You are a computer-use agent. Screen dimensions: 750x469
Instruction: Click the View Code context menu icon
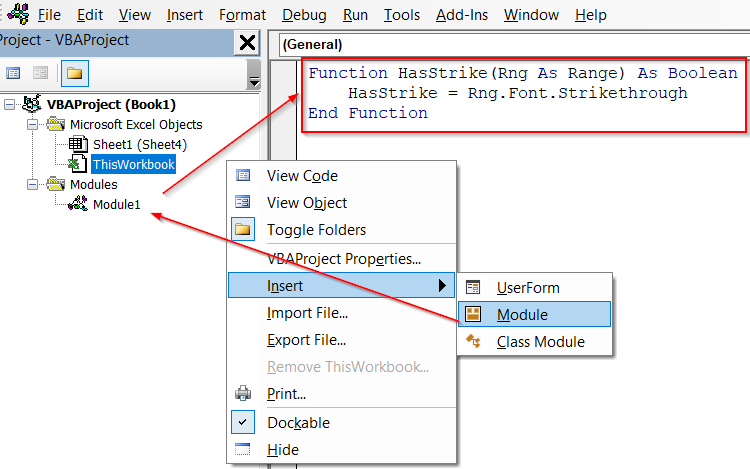[243, 175]
